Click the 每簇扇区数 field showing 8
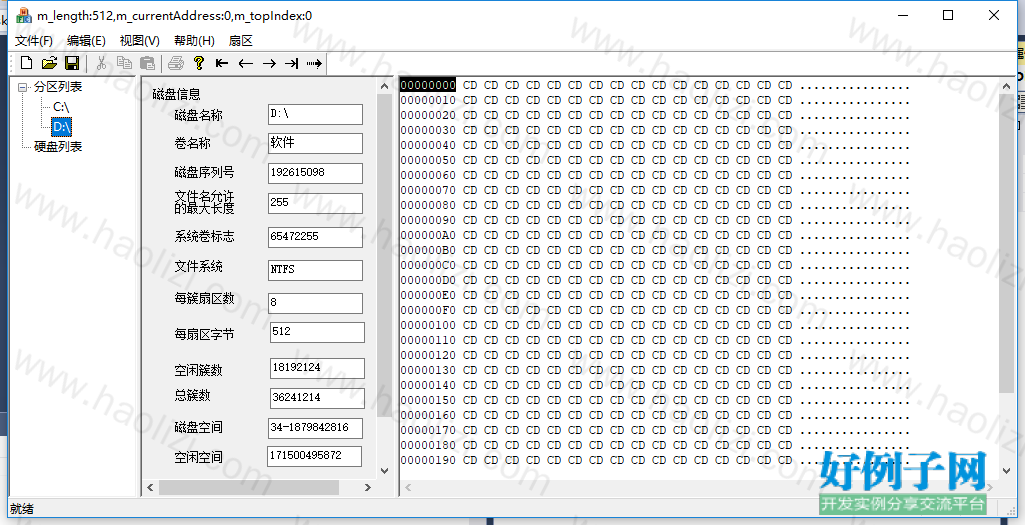This screenshot has height=525, width=1025. (x=315, y=303)
